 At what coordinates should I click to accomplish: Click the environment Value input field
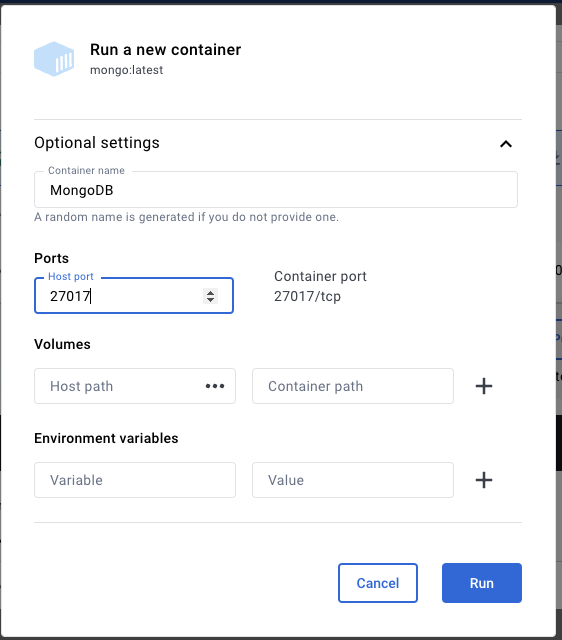pyautogui.click(x=353, y=480)
